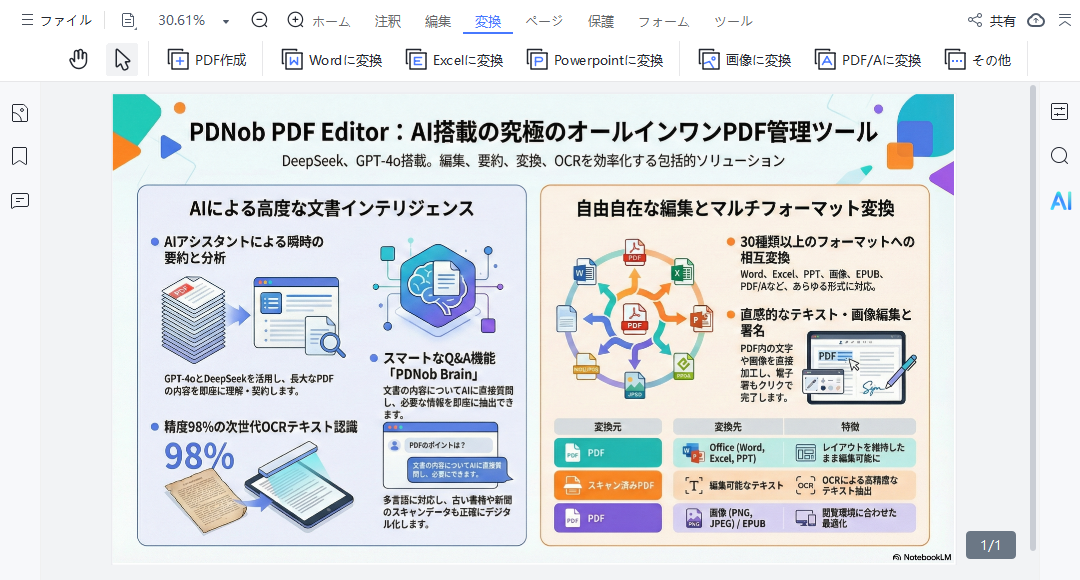Click the page indicator showing 1/1
1080x580 pixels.
(x=991, y=545)
